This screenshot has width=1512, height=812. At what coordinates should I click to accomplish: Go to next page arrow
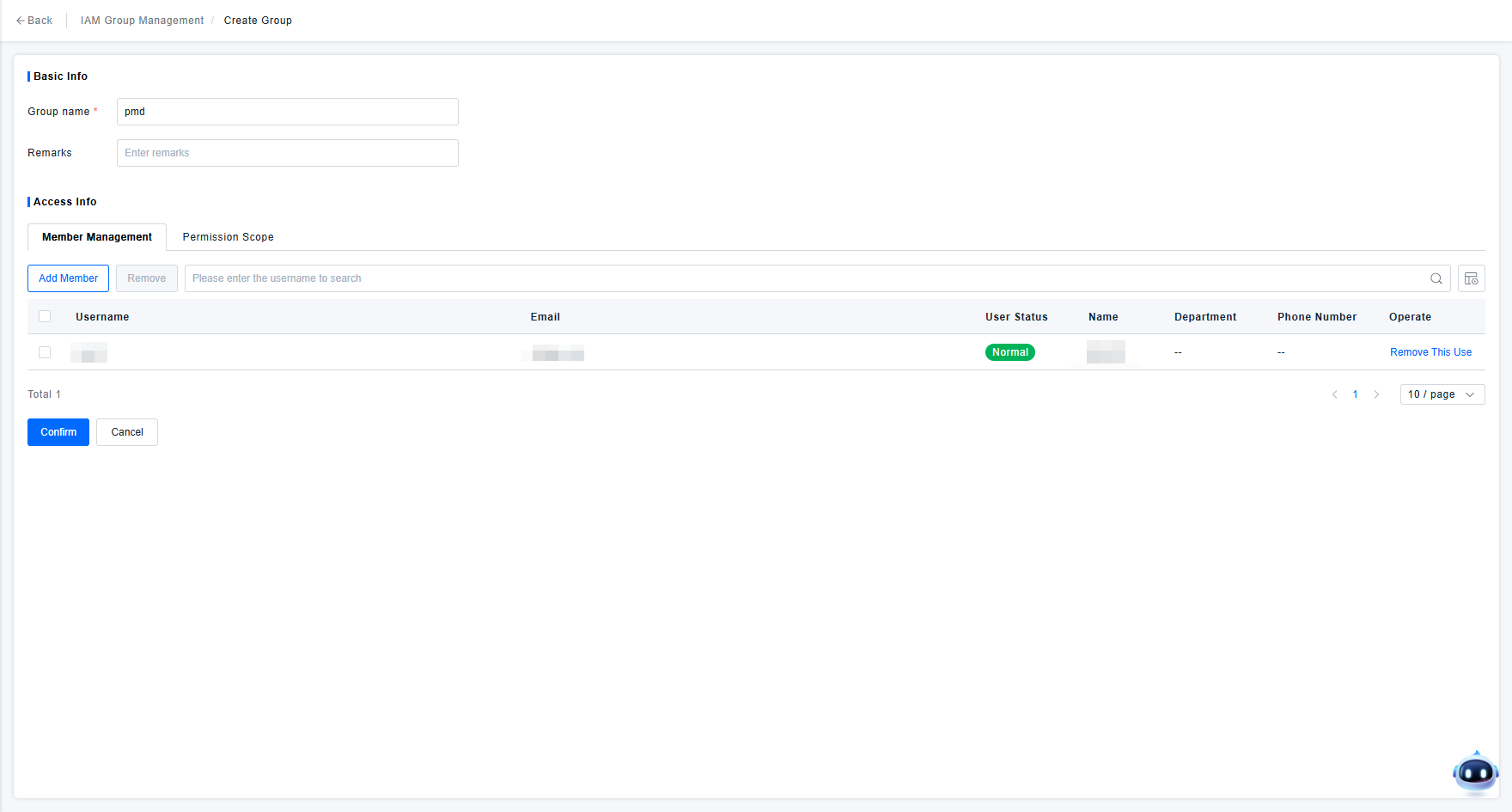coord(1376,394)
